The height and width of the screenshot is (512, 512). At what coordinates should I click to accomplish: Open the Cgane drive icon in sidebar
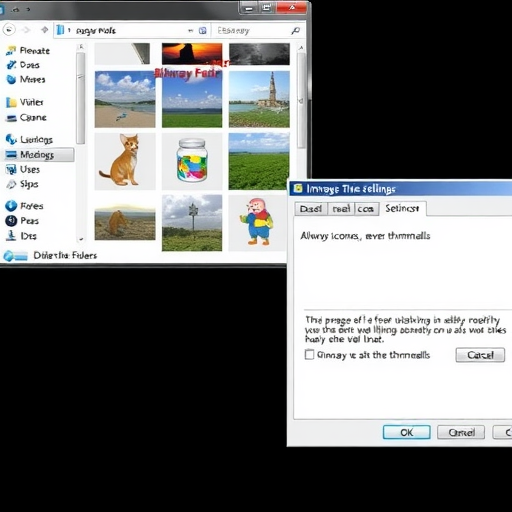[11, 118]
